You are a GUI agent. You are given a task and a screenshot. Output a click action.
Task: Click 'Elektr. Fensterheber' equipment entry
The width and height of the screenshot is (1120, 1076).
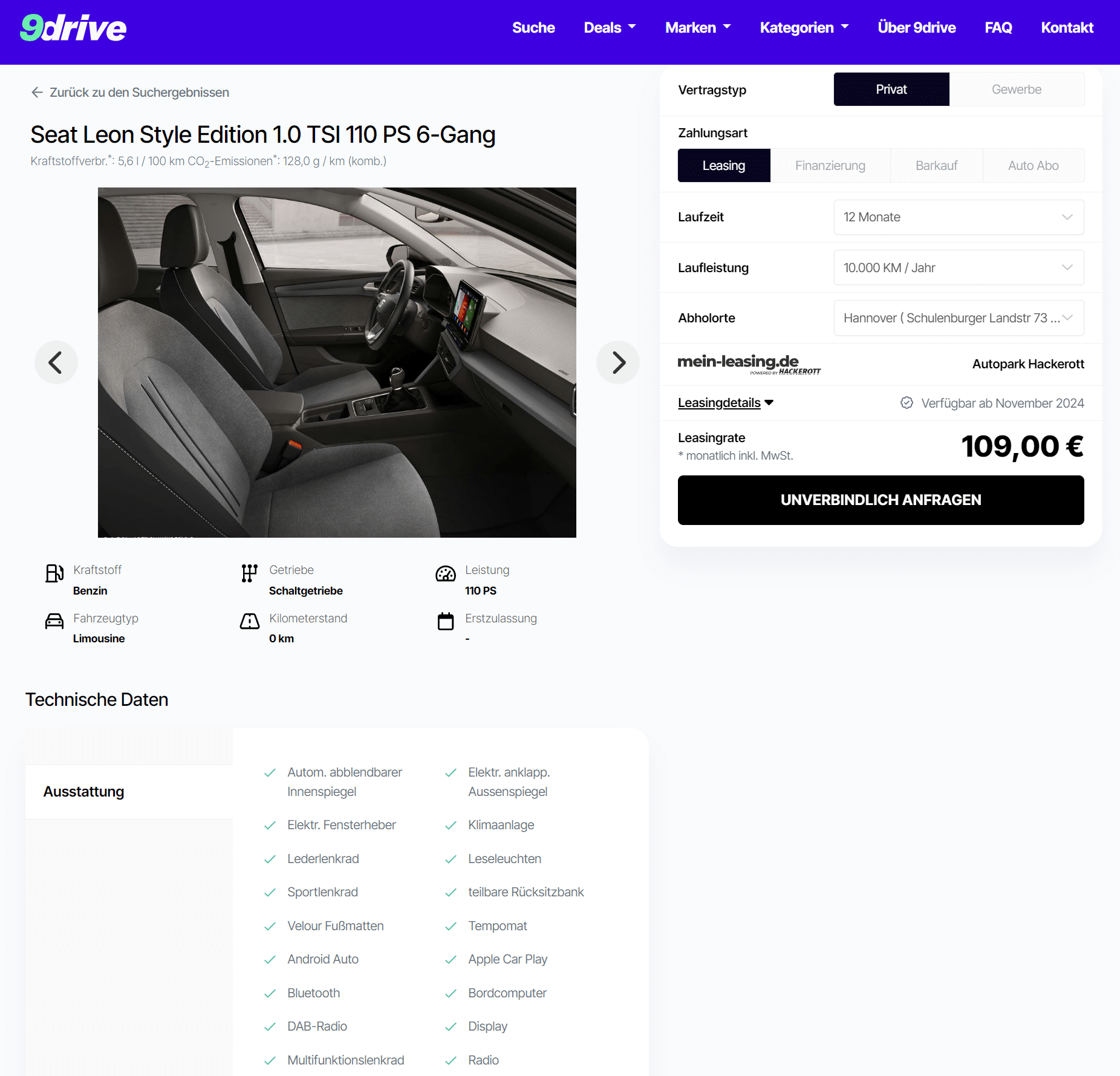pyautogui.click(x=342, y=825)
